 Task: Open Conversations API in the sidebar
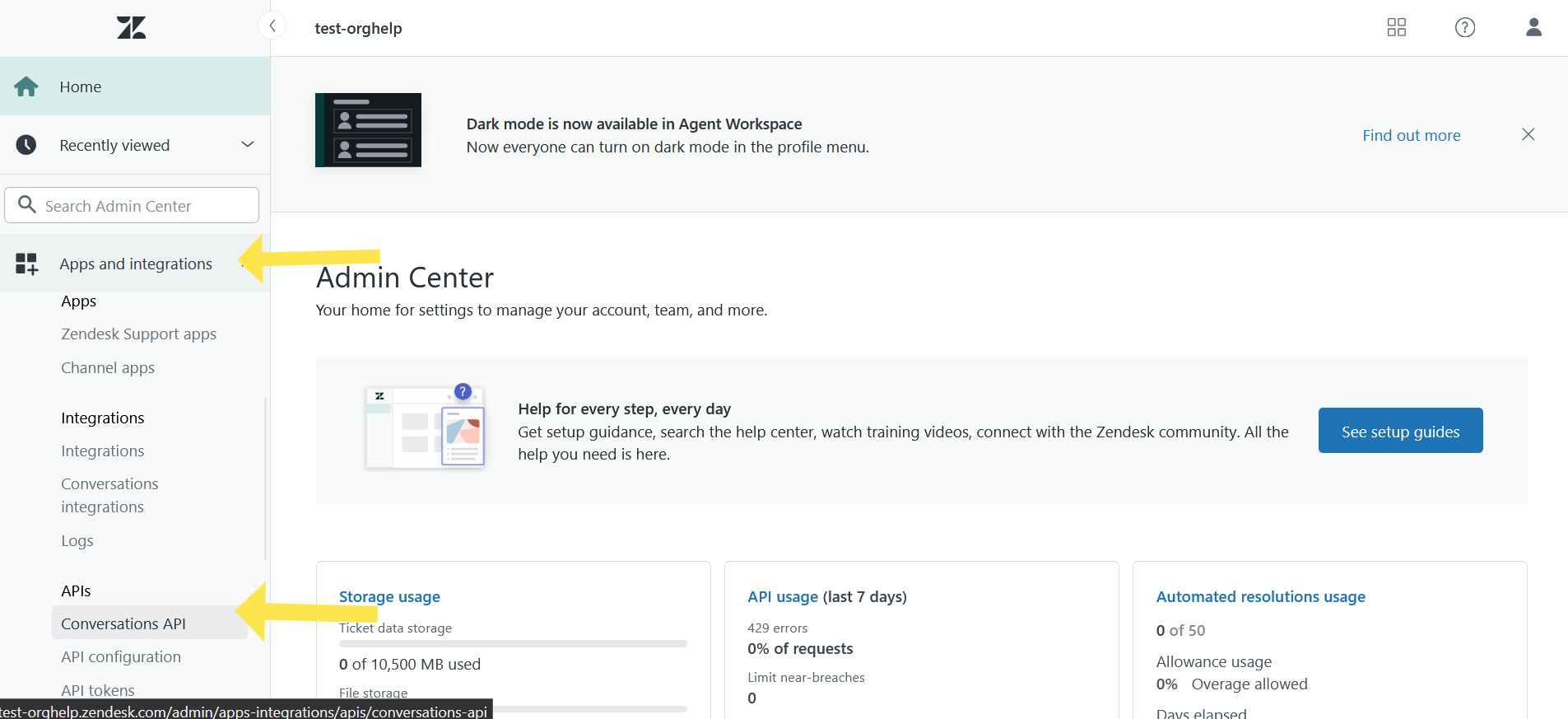pos(123,623)
